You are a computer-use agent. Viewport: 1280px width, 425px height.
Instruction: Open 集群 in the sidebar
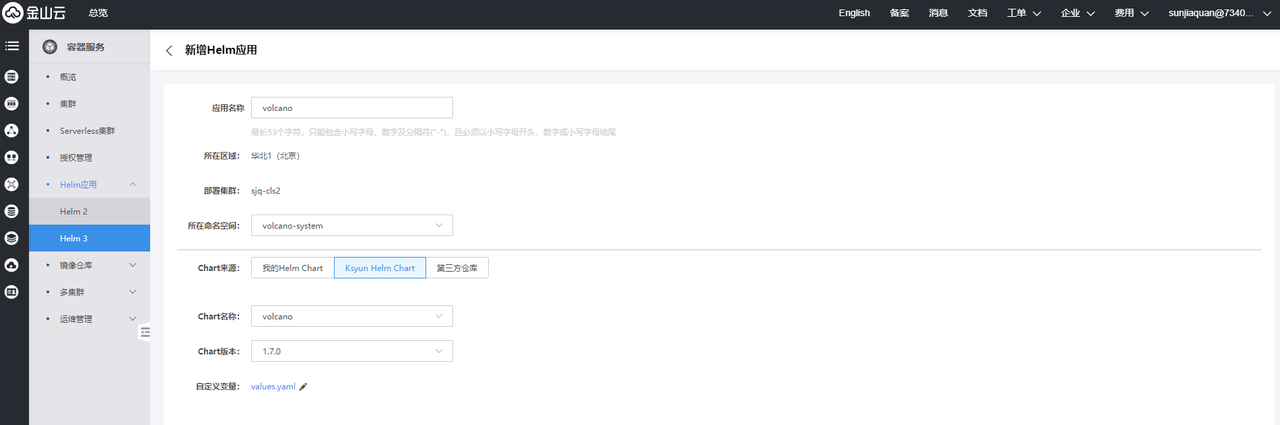pos(68,104)
